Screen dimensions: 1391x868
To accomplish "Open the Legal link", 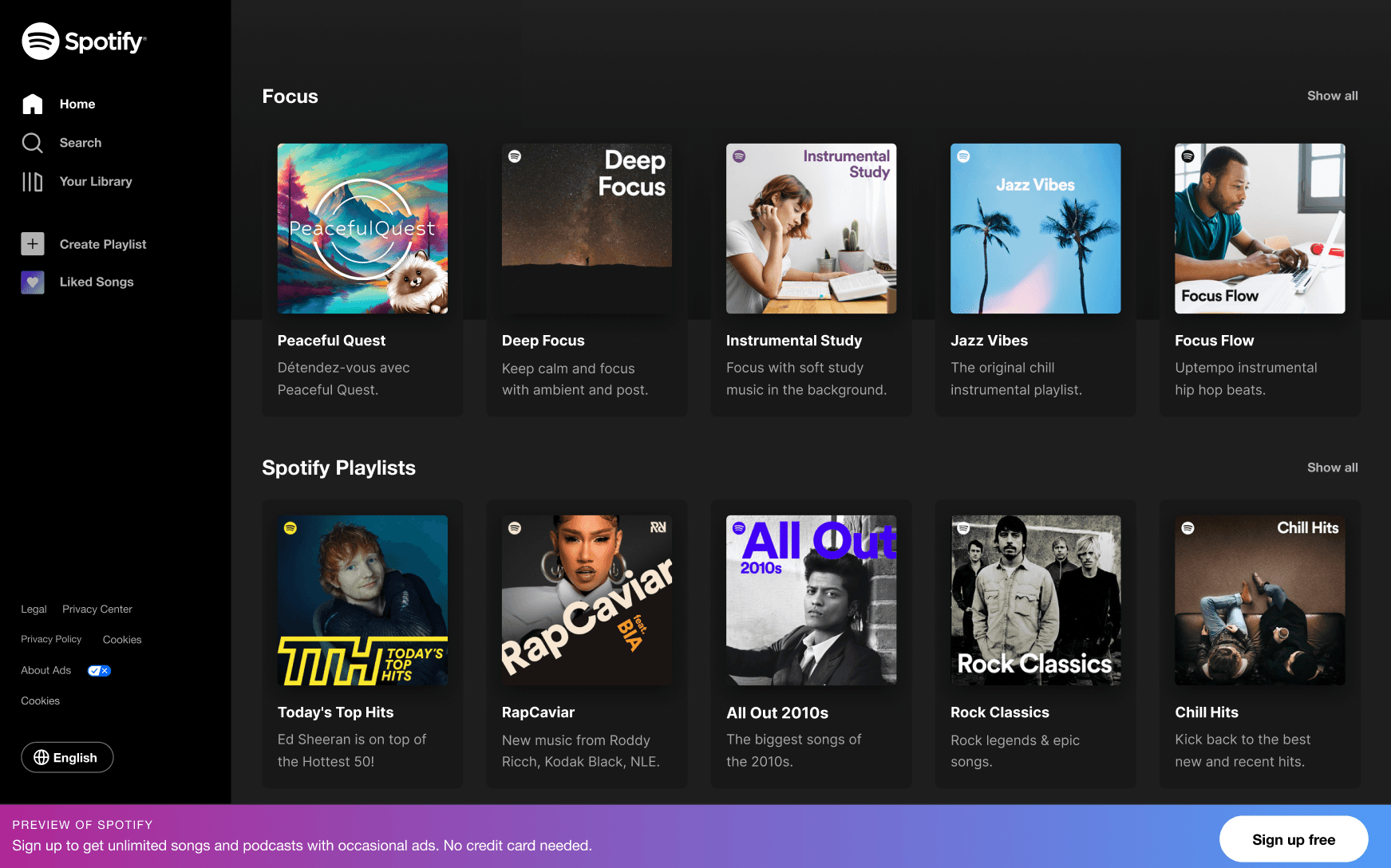I will (34, 610).
